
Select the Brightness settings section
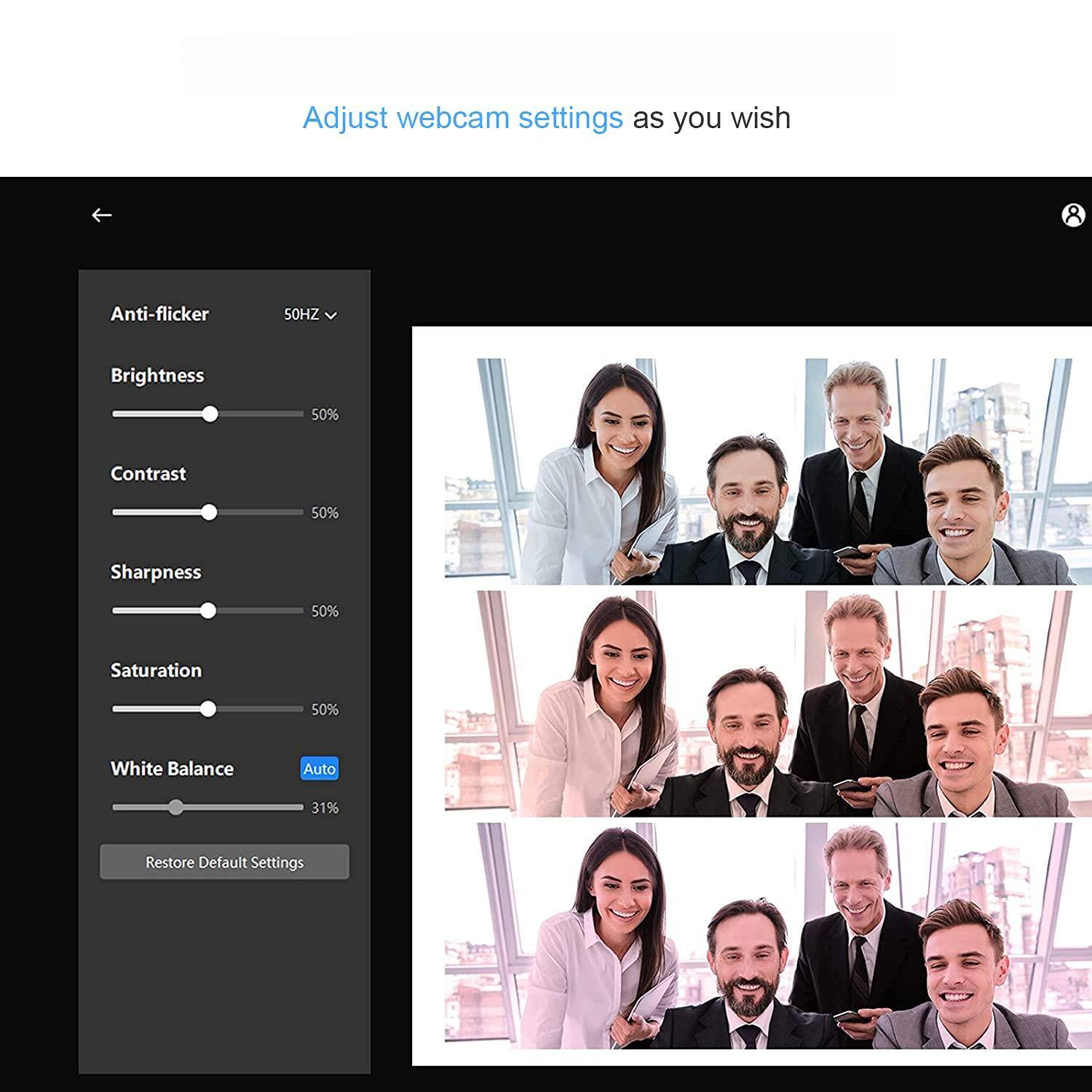[x=157, y=376]
